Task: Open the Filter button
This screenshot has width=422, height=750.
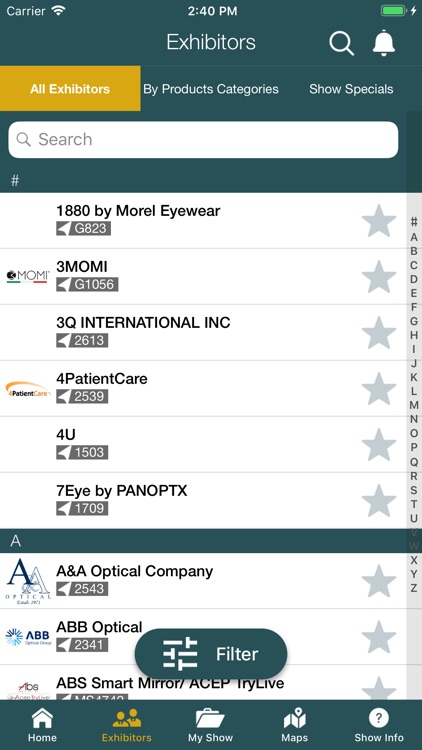Action: 211,654
